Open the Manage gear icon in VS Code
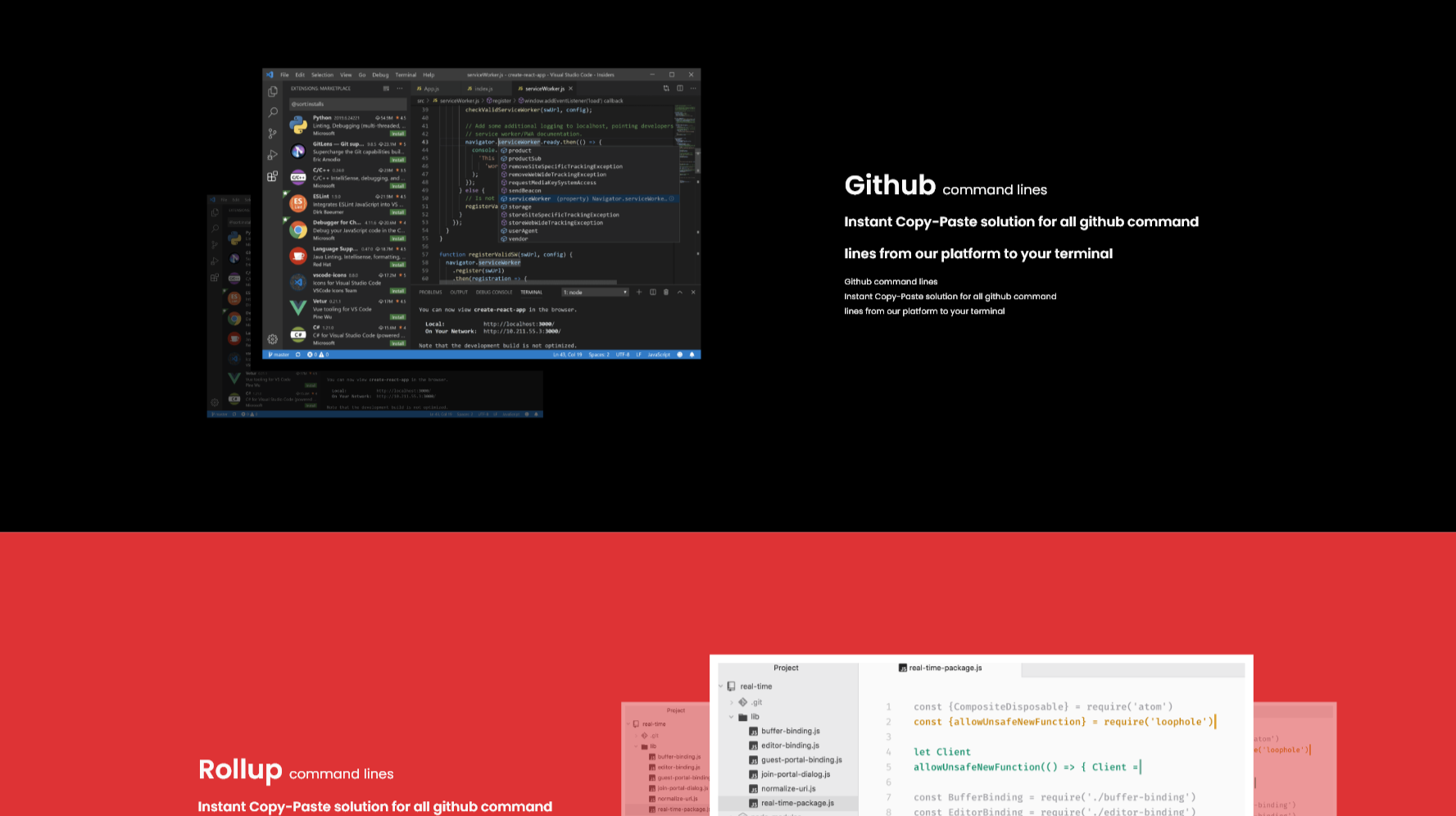The width and height of the screenshot is (1456, 816). [x=273, y=339]
